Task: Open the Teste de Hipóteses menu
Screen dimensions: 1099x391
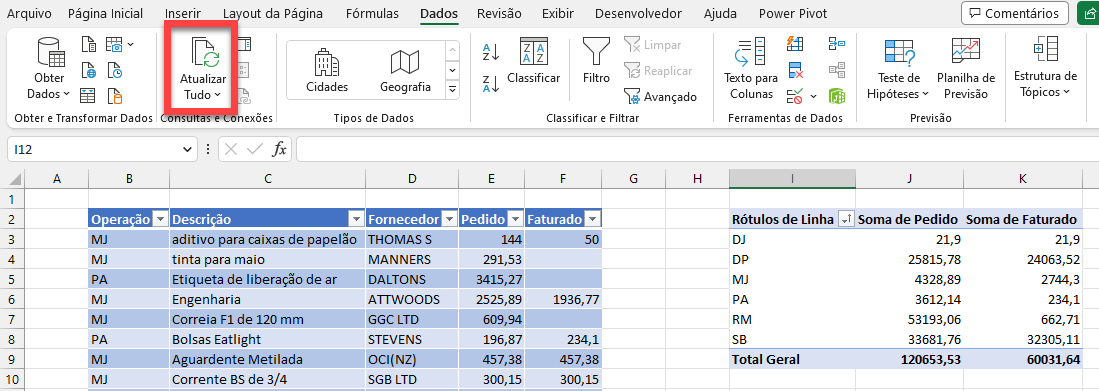Action: click(x=898, y=69)
